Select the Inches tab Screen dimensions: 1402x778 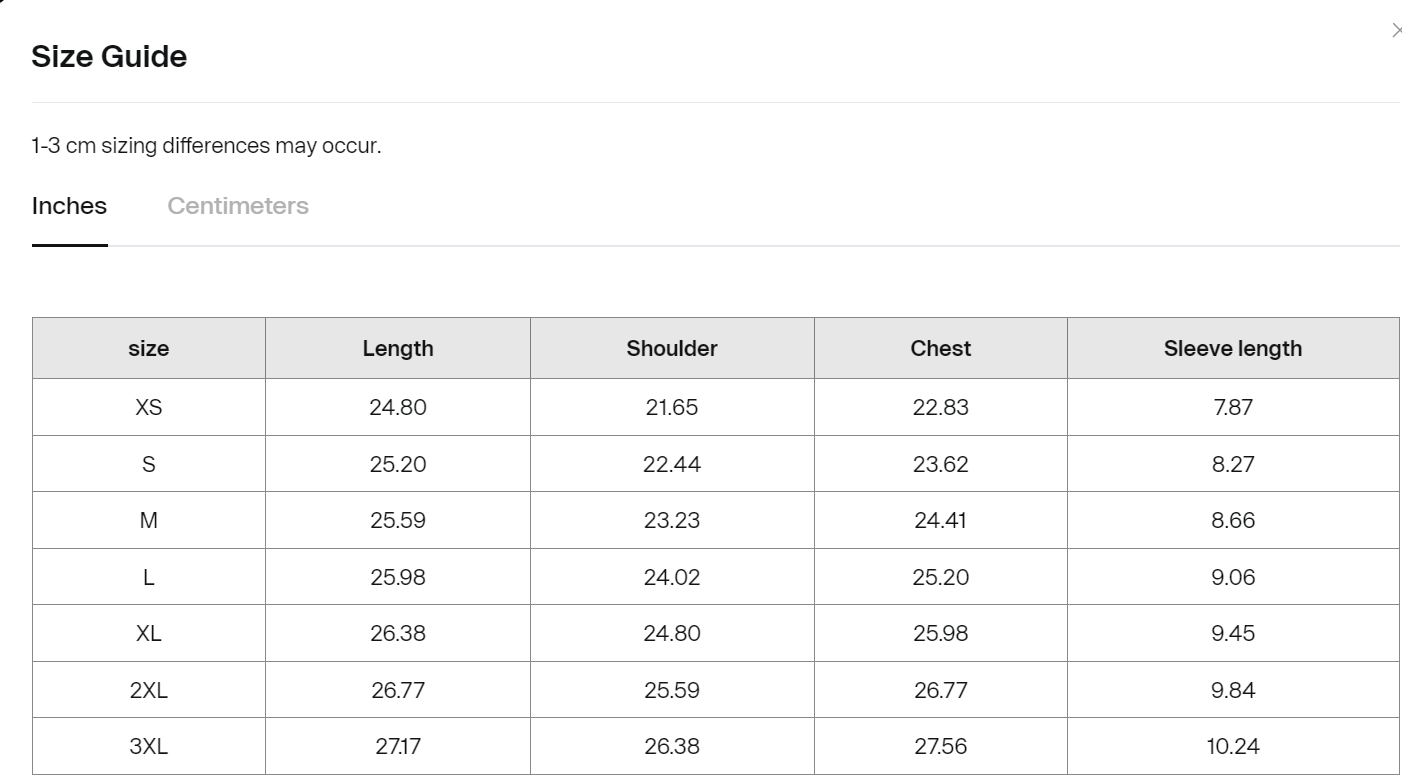tap(69, 205)
